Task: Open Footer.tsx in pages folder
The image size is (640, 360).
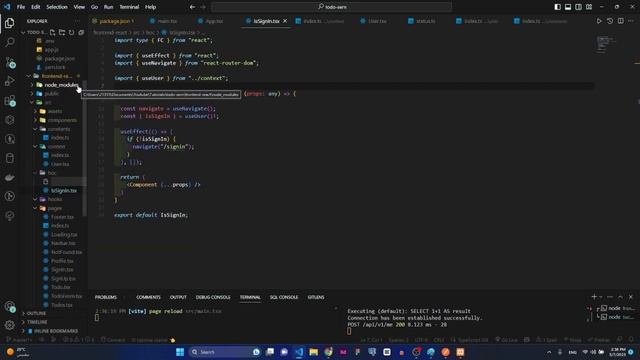Action: (62, 217)
